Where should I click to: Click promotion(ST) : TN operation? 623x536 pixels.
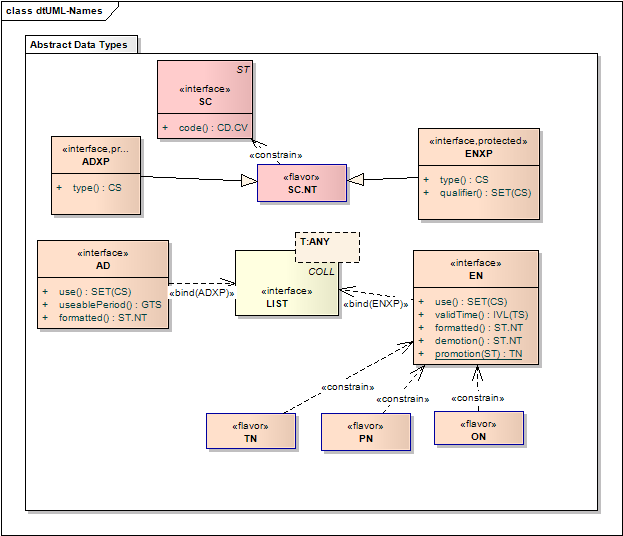tap(478, 354)
